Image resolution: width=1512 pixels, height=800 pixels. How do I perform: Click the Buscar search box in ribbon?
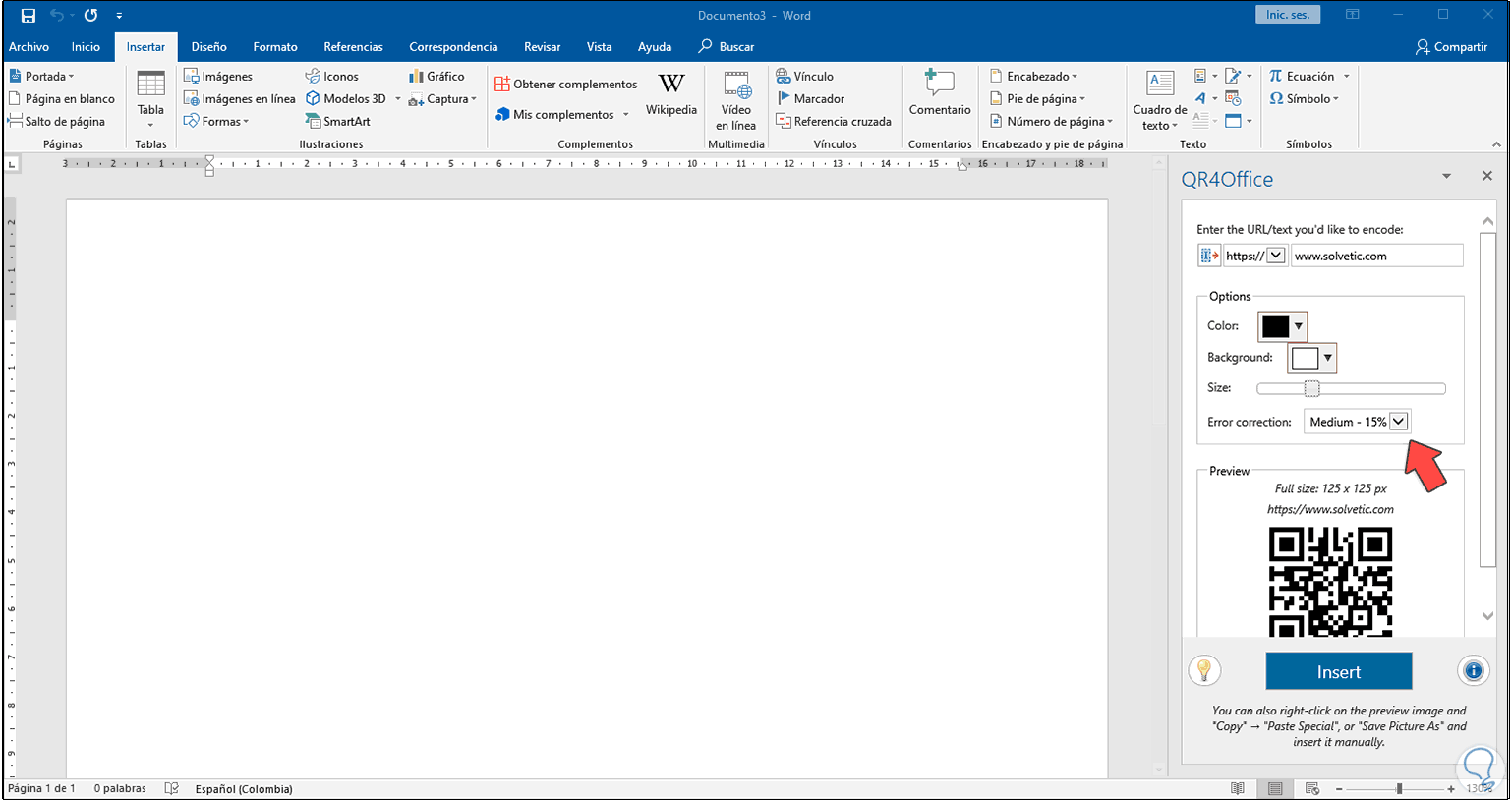pos(727,47)
